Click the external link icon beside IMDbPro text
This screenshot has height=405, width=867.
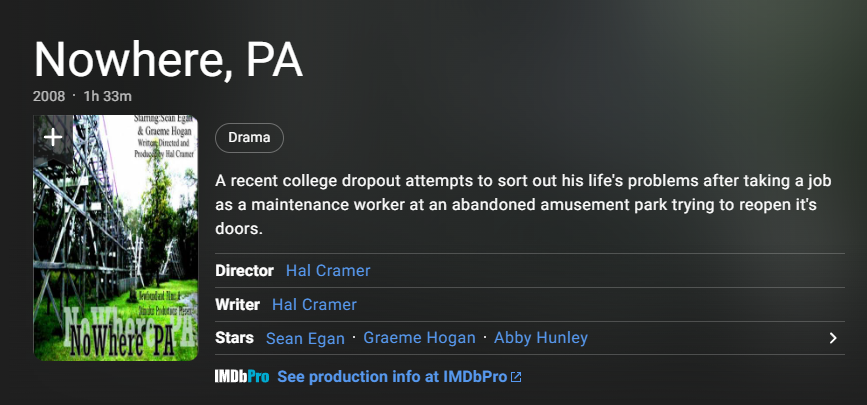click(x=516, y=377)
